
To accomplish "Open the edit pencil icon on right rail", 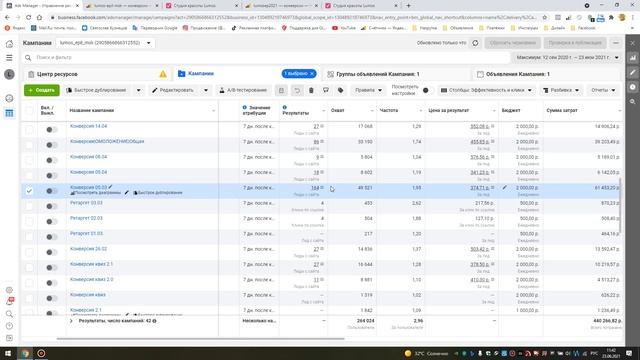I will pos(633,72).
